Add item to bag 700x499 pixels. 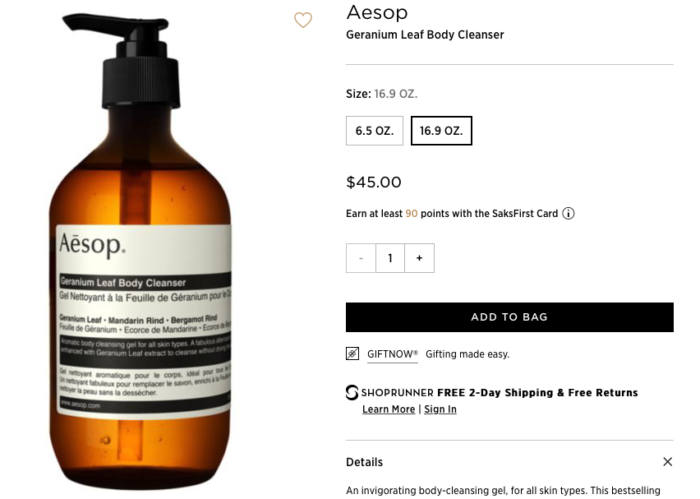point(509,317)
